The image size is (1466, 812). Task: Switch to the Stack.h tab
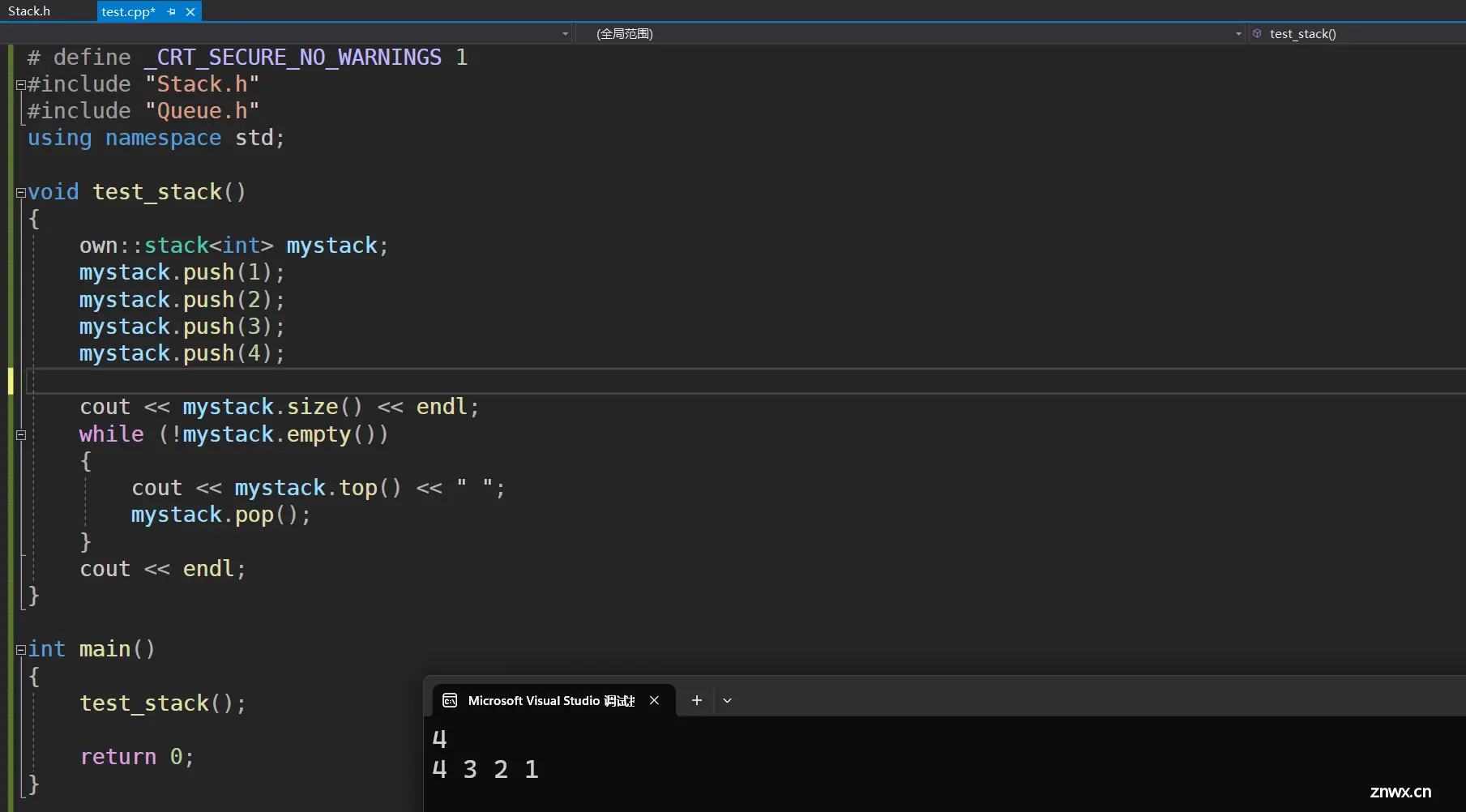tap(29, 11)
